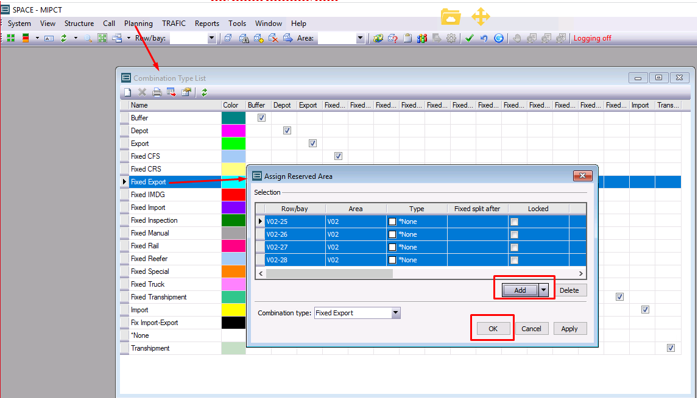The width and height of the screenshot is (697, 398).
Task: Click the blue undo arrow icon
Action: coord(484,38)
